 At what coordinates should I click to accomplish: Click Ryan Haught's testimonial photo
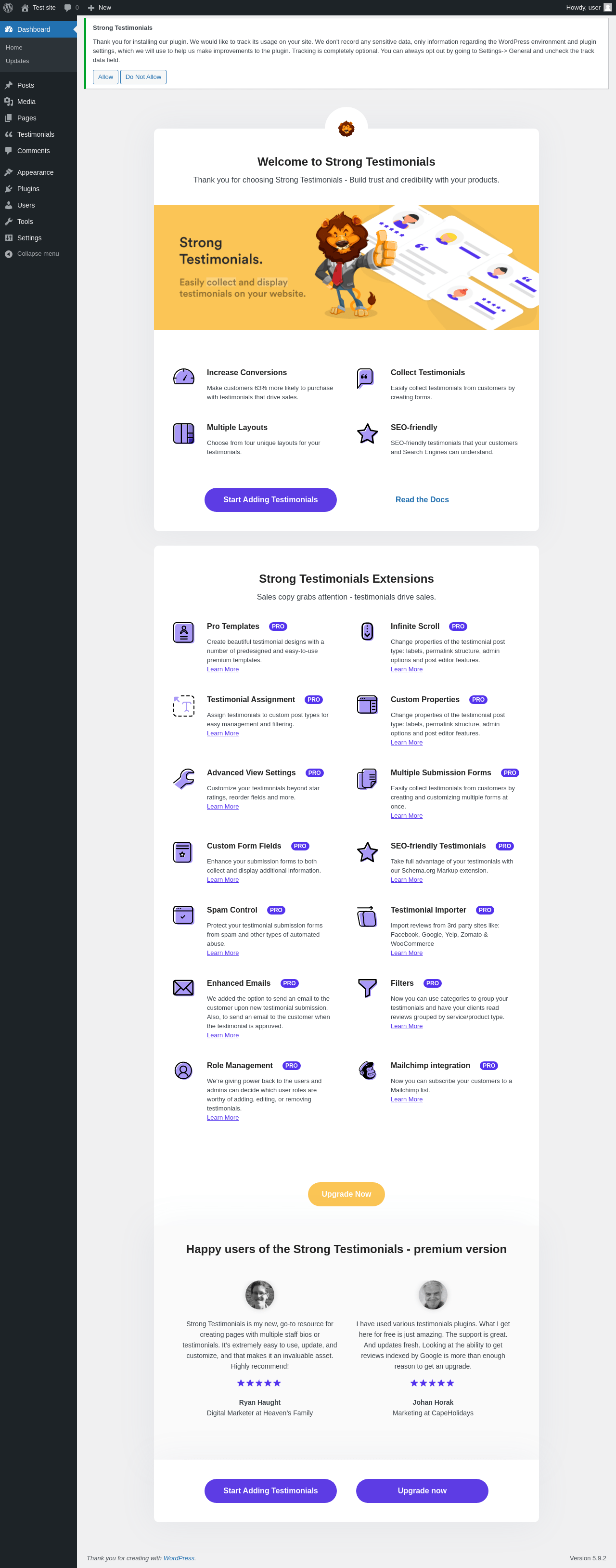(x=260, y=1294)
